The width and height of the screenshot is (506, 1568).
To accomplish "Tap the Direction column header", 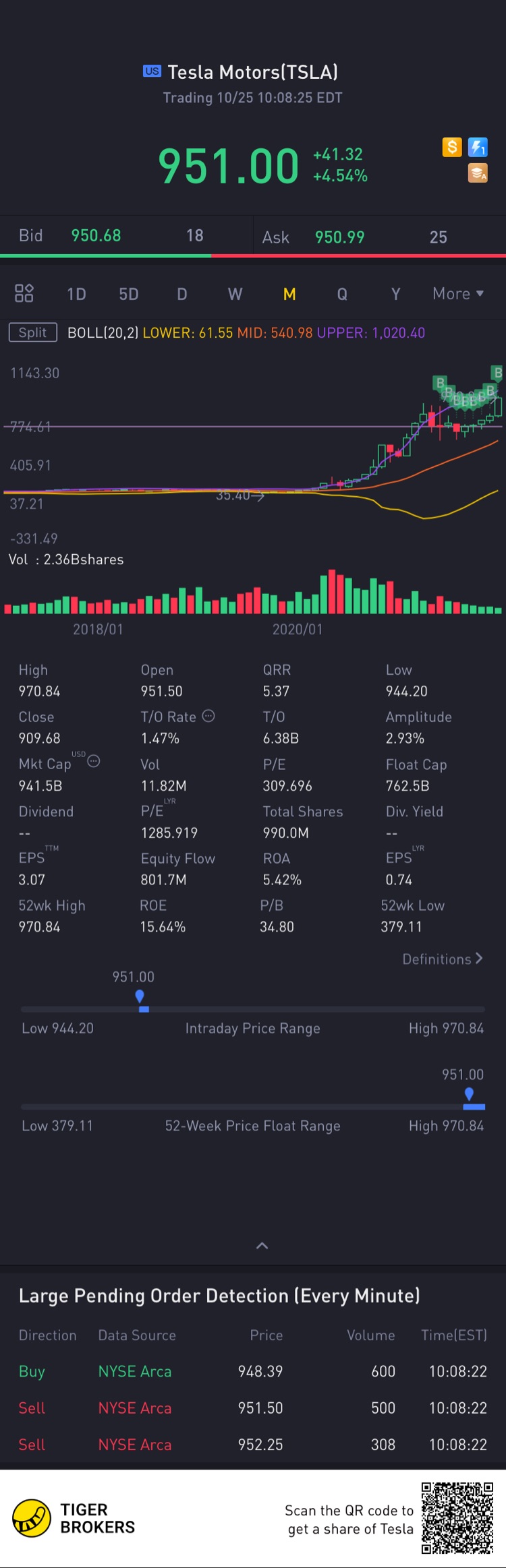I will click(x=47, y=1335).
